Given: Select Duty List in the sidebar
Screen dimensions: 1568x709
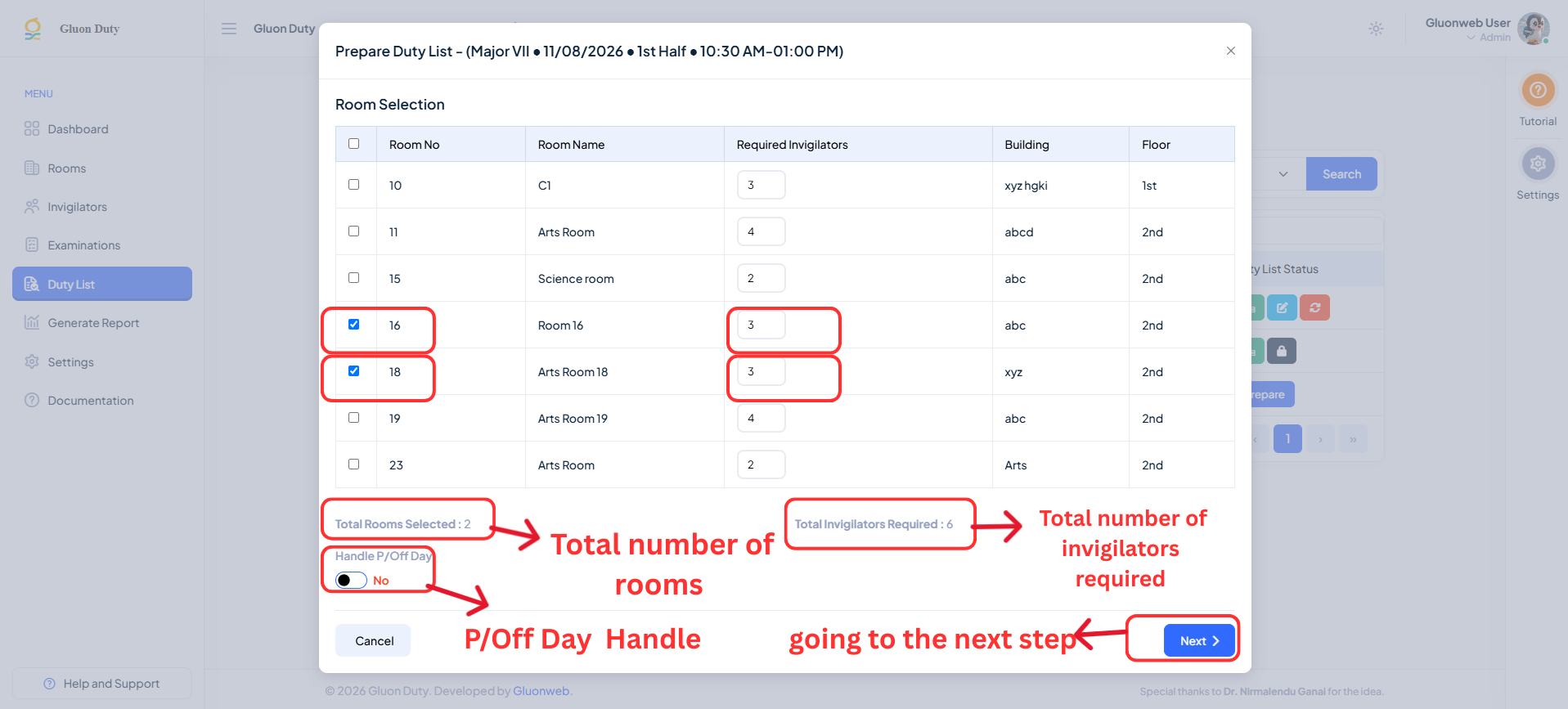Looking at the screenshot, I should (x=102, y=284).
